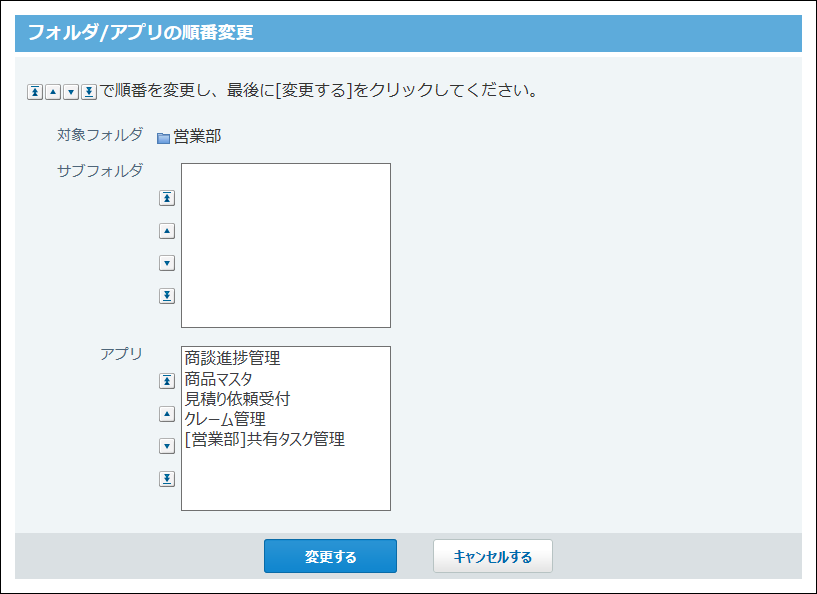Click move-down icon in instruction text

pos(71,92)
